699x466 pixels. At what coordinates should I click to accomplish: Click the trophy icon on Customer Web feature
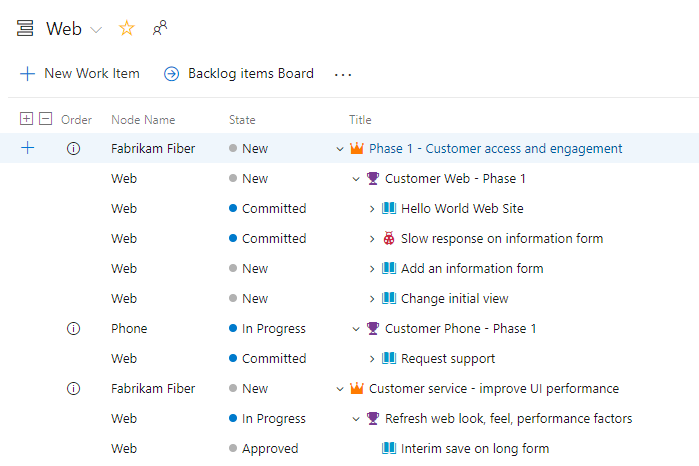pos(373,179)
